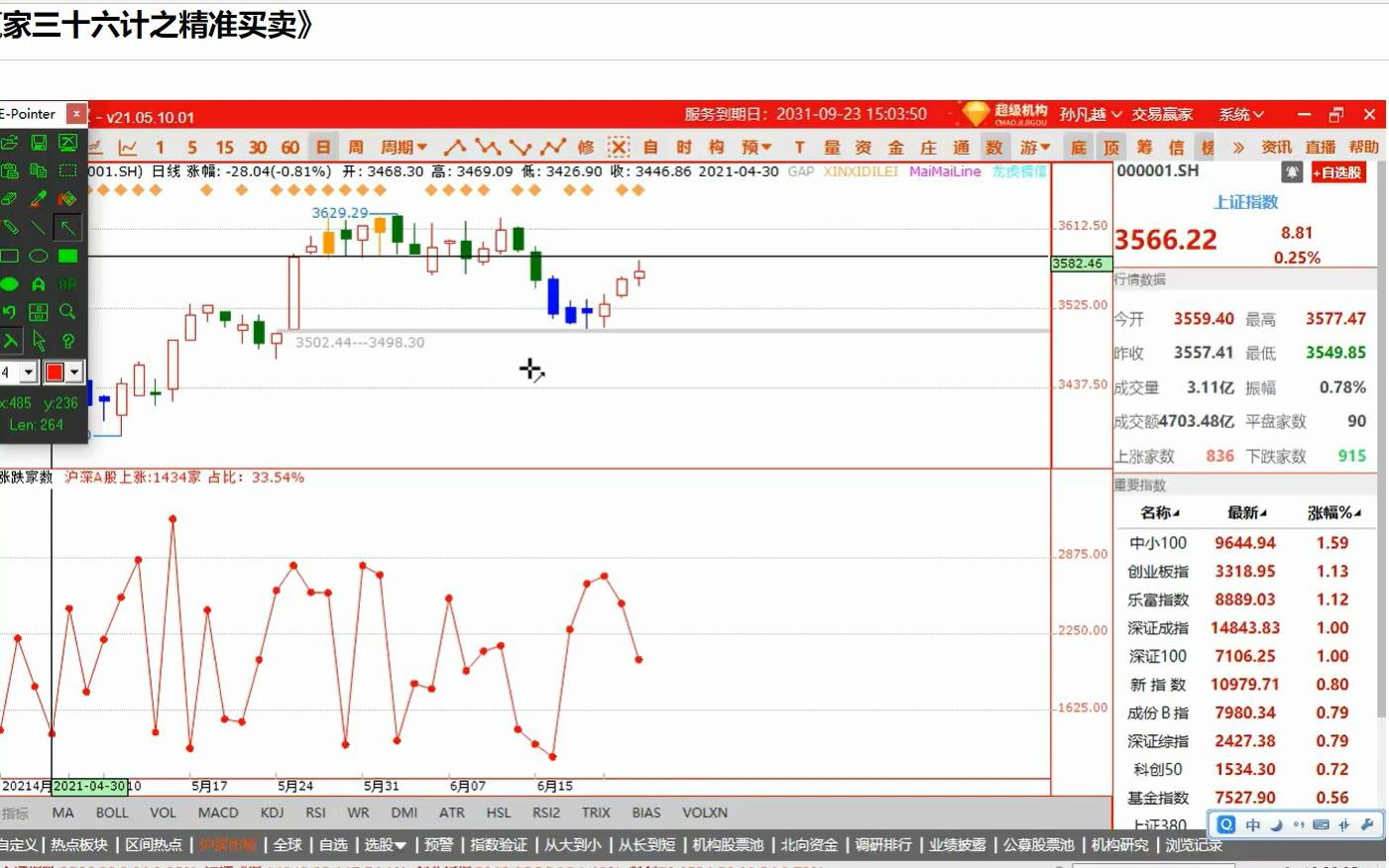Click the magnifier zoom tool in E-Pointer
Screen dimensions: 1389x868
pyautogui.click(x=67, y=312)
